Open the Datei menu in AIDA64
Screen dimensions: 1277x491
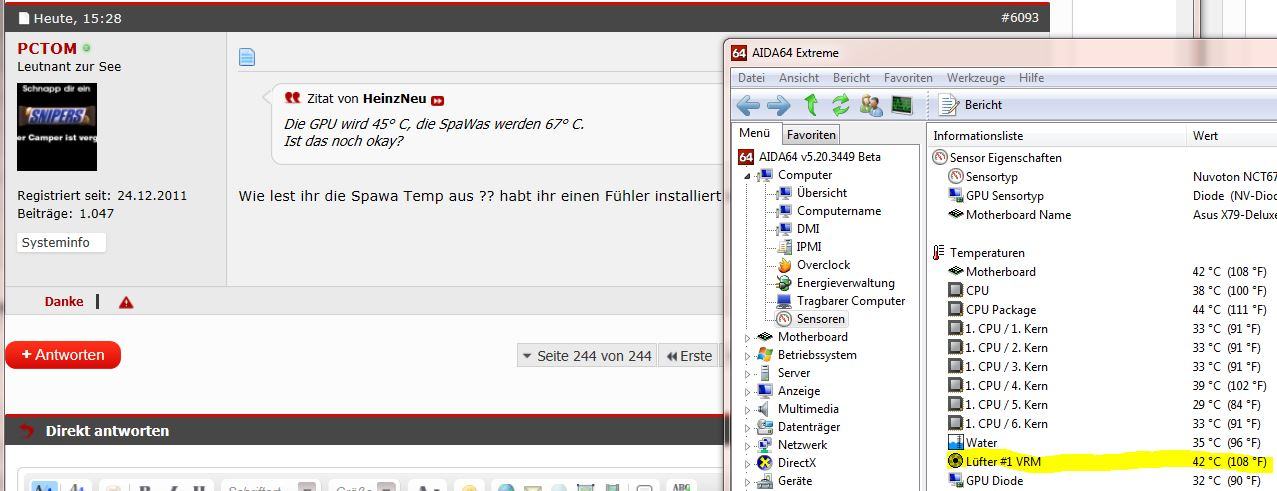point(751,77)
